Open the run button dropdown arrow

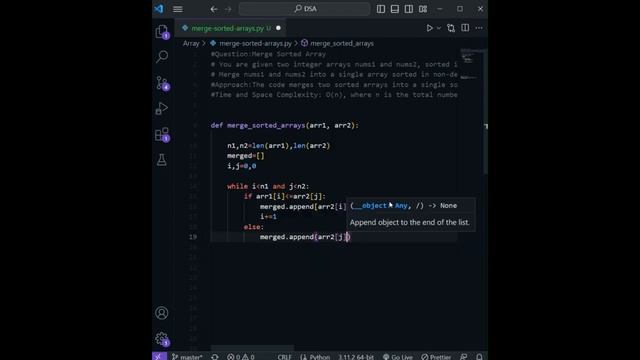[439, 28]
